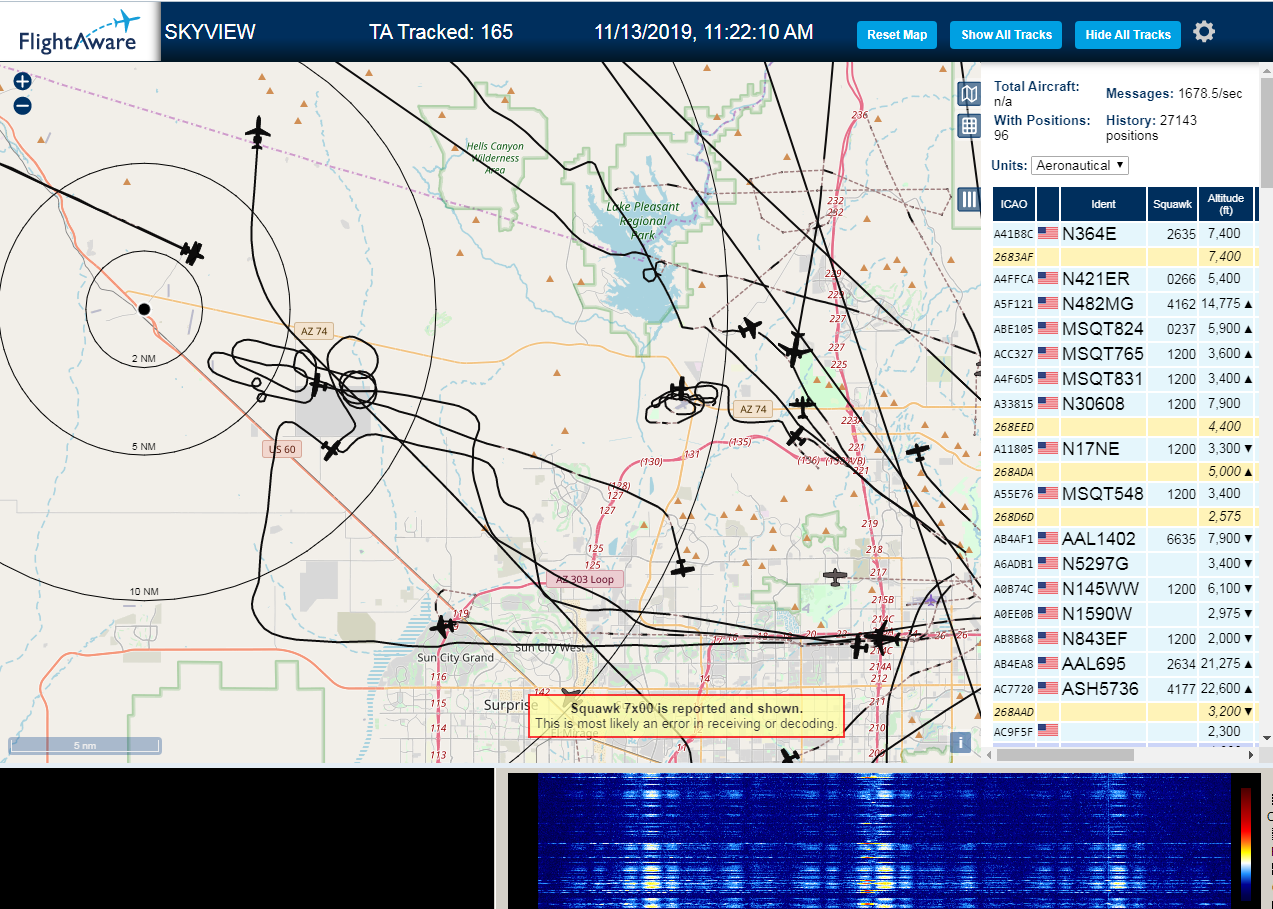Toggle the sidebar columns icon beside table
1273x909 pixels.
coord(968,198)
